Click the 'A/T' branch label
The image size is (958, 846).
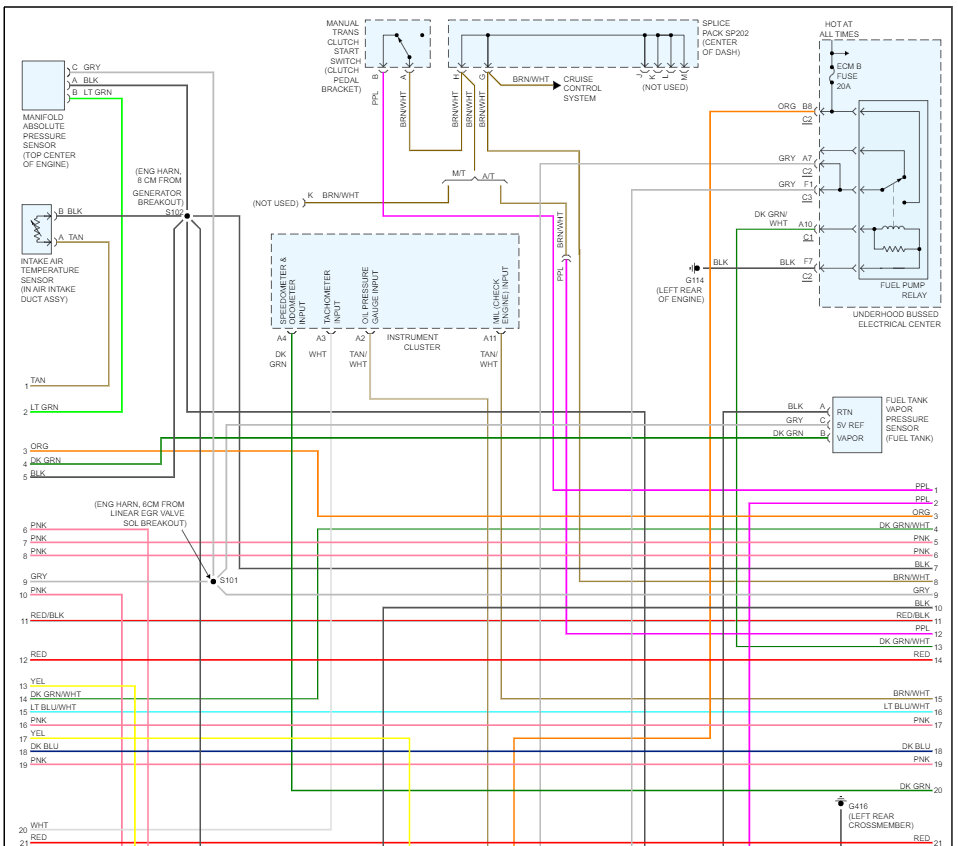click(488, 176)
